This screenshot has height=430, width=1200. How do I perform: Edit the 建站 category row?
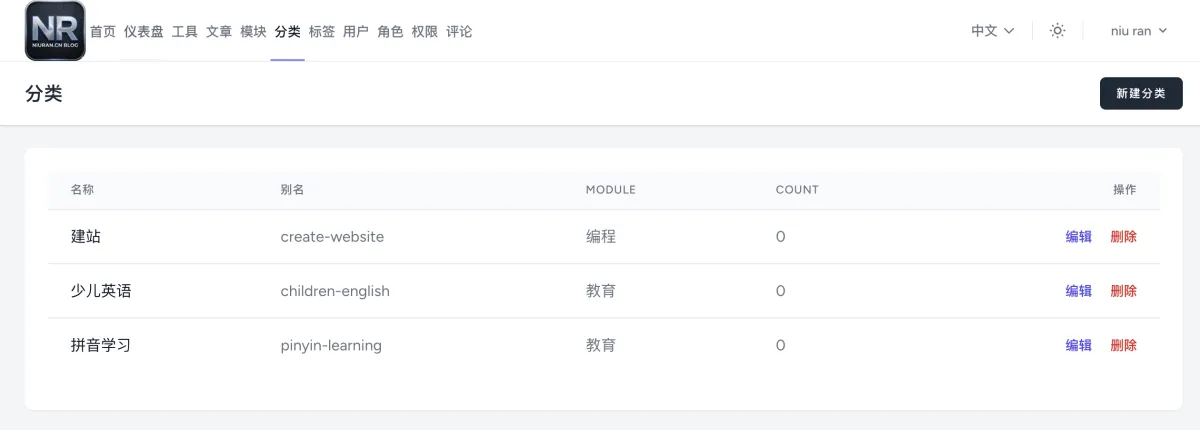click(1078, 237)
